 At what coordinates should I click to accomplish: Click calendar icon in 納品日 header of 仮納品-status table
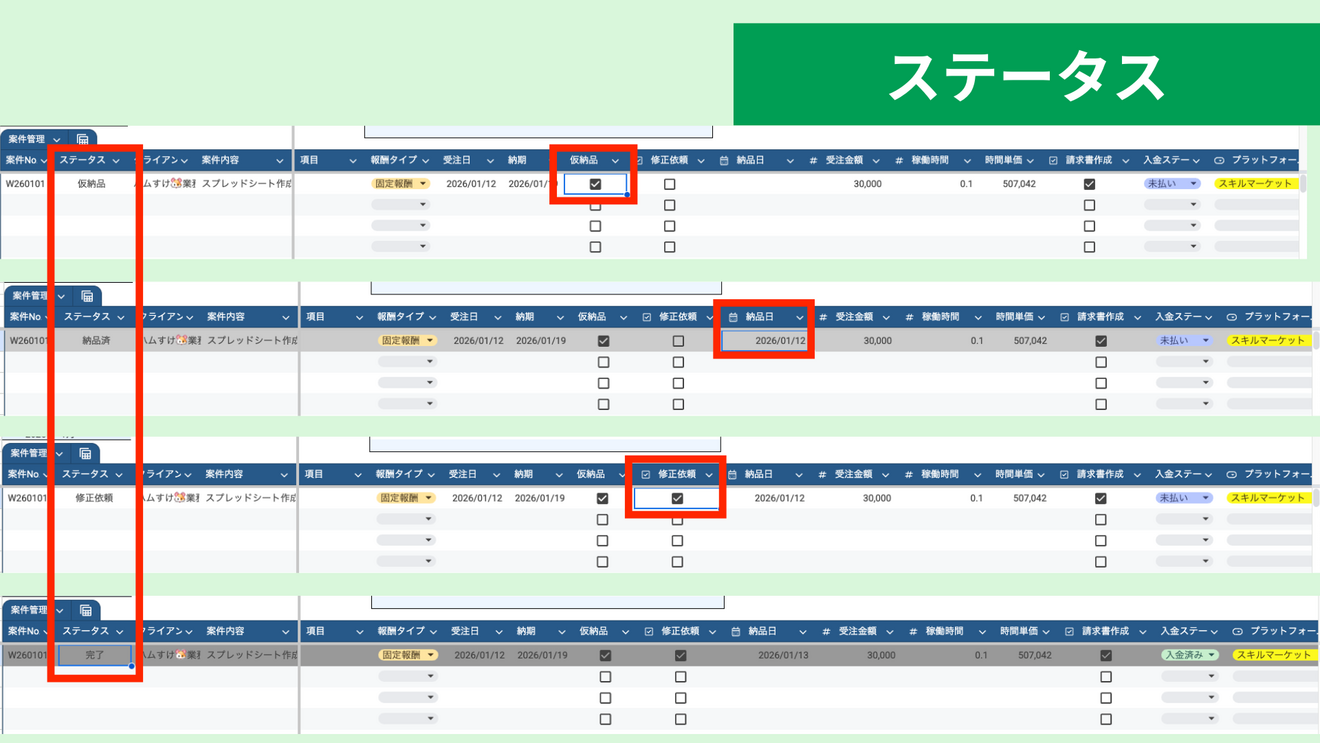724,161
